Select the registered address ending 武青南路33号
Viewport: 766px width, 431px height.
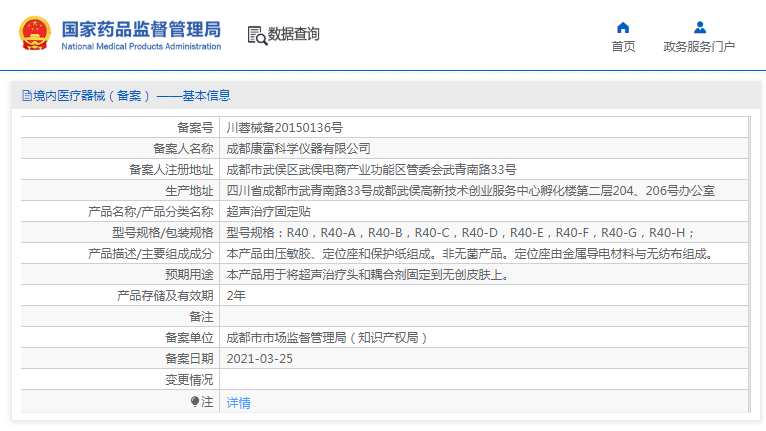pos(371,170)
